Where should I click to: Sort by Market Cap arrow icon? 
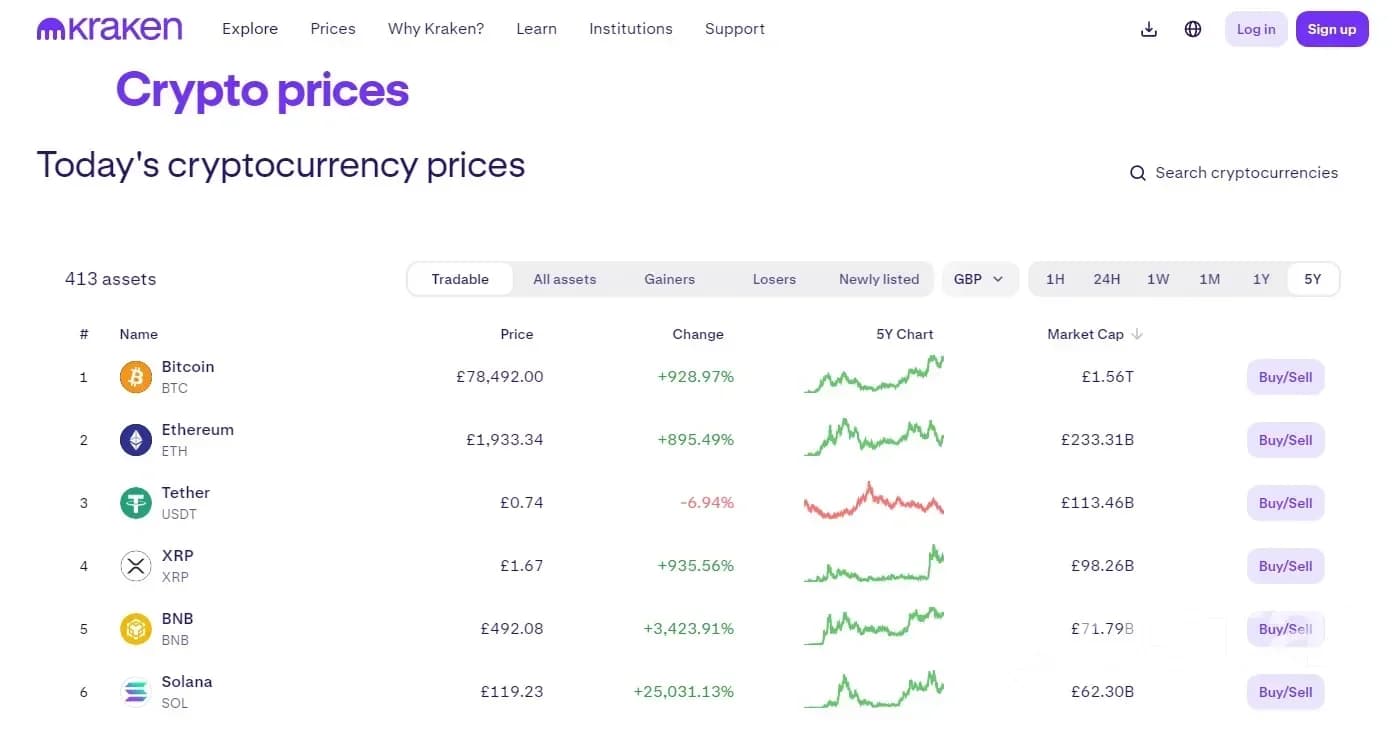coord(1137,334)
